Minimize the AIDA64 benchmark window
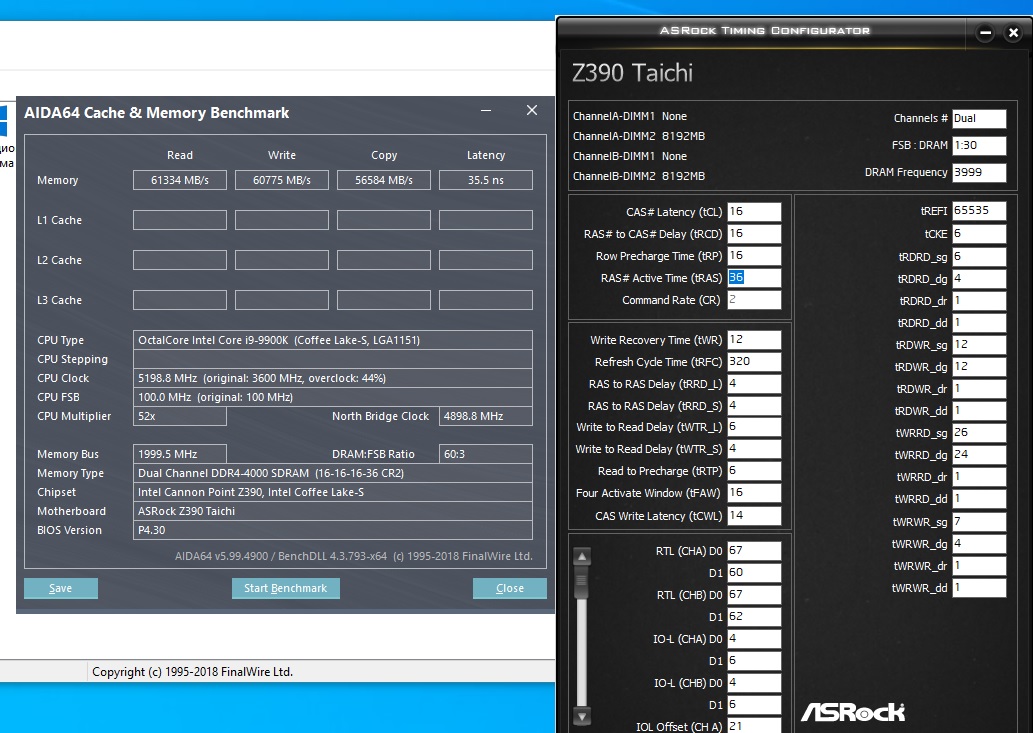 [x=486, y=111]
